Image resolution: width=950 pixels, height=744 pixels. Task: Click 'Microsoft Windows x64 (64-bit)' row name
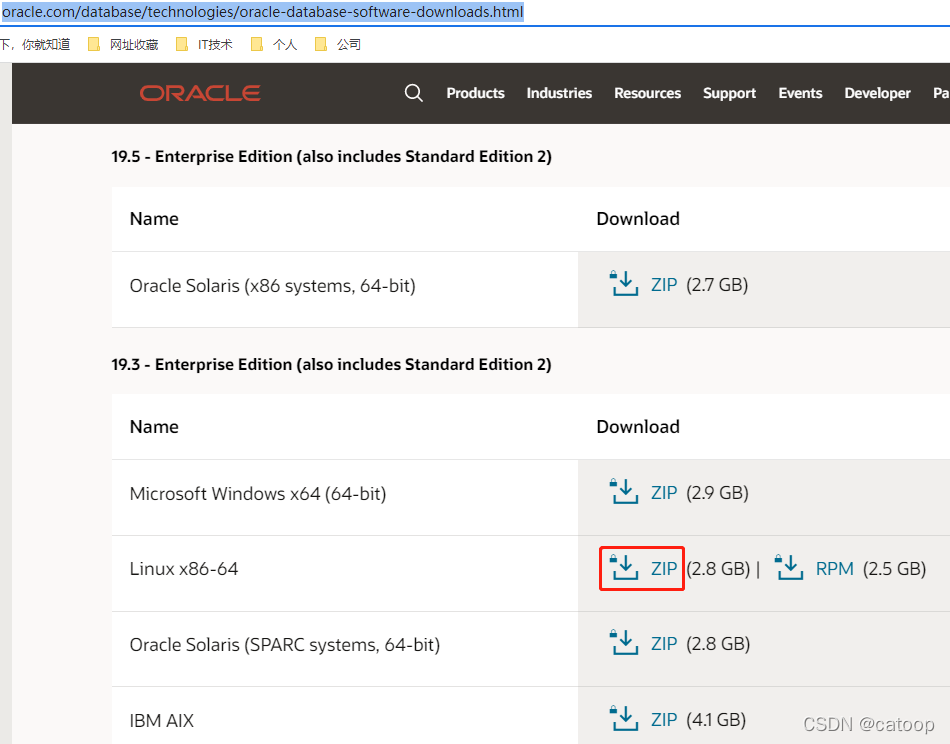pyautogui.click(x=258, y=494)
